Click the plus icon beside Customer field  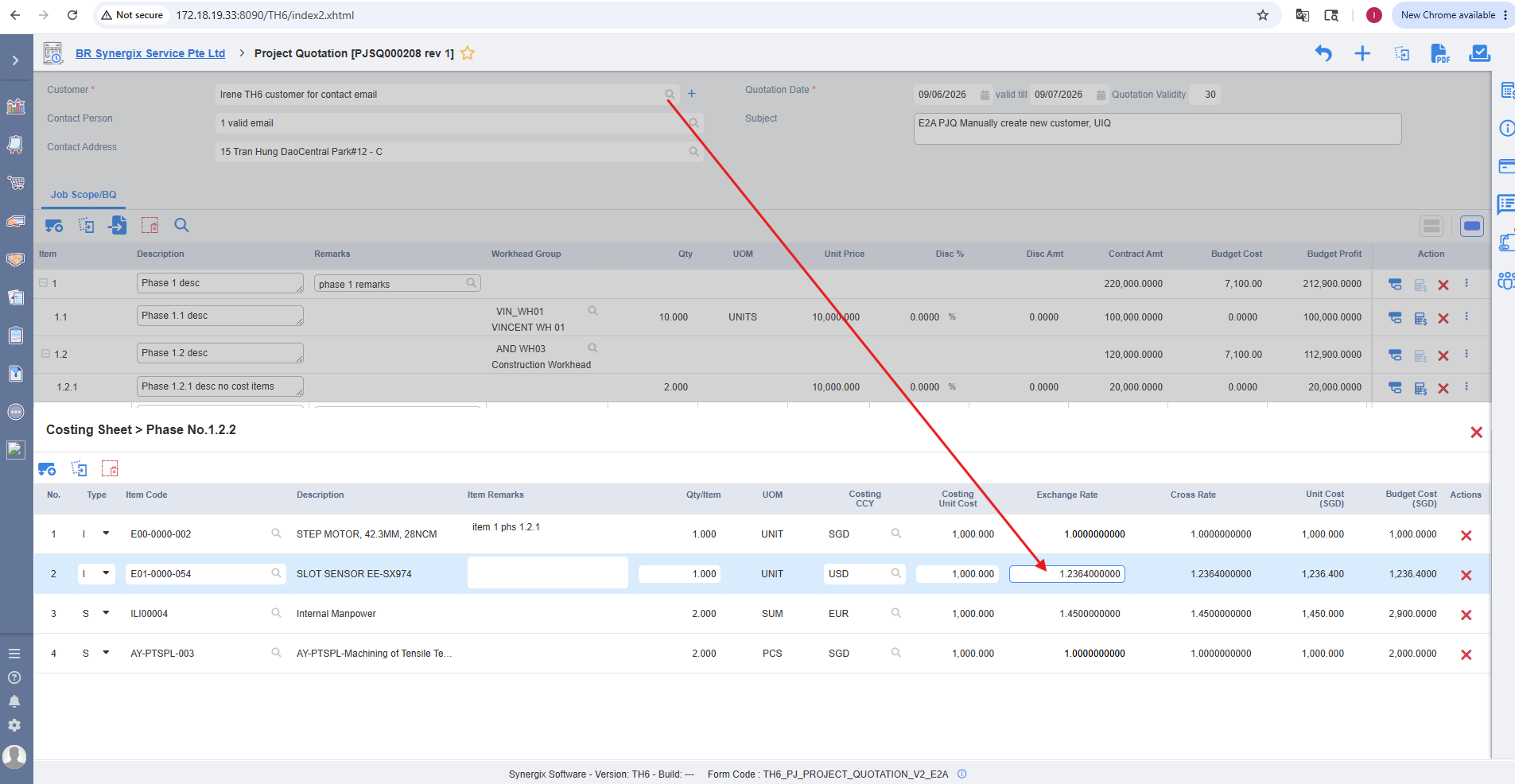click(x=692, y=94)
